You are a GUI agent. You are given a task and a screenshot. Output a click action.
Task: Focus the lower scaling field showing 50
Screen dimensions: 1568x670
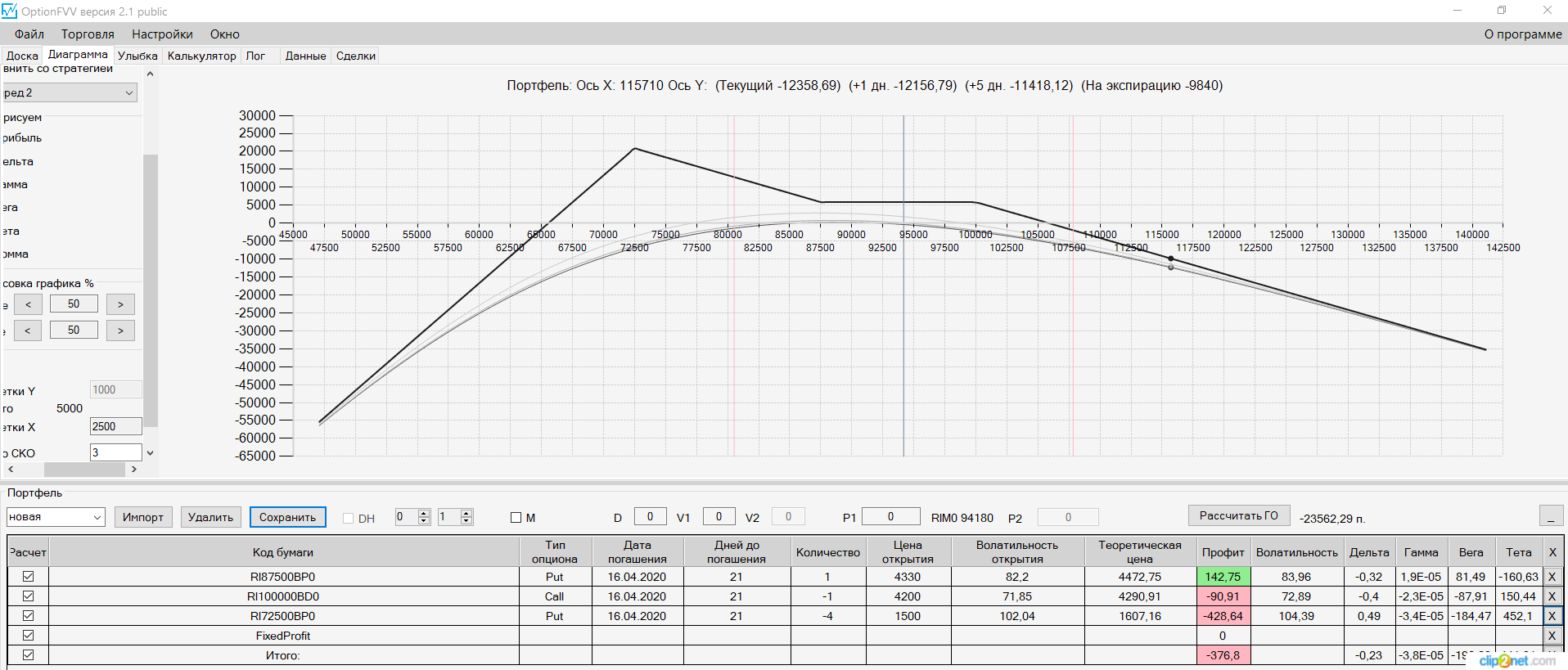(74, 330)
